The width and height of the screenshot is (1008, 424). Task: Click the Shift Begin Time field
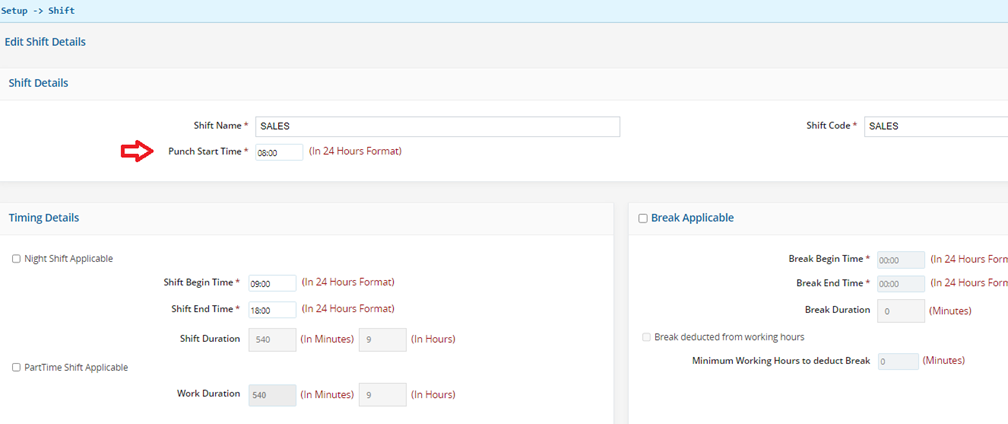(x=273, y=283)
